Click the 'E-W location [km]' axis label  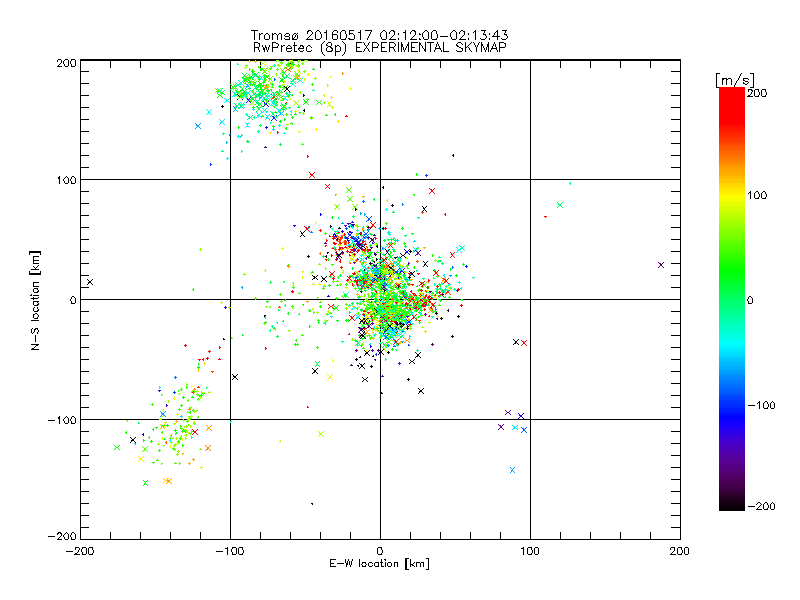[x=379, y=564]
